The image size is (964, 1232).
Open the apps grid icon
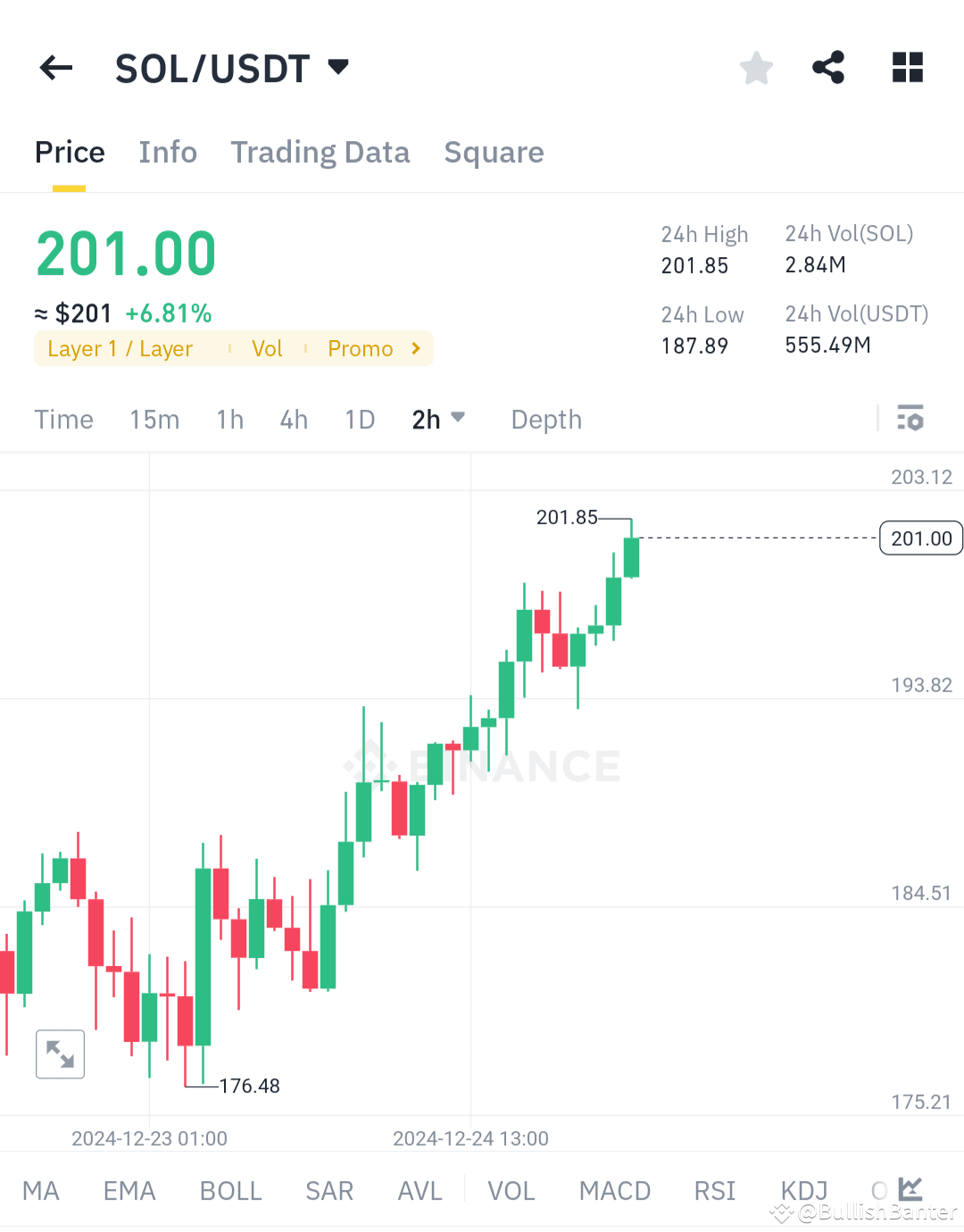click(x=907, y=67)
